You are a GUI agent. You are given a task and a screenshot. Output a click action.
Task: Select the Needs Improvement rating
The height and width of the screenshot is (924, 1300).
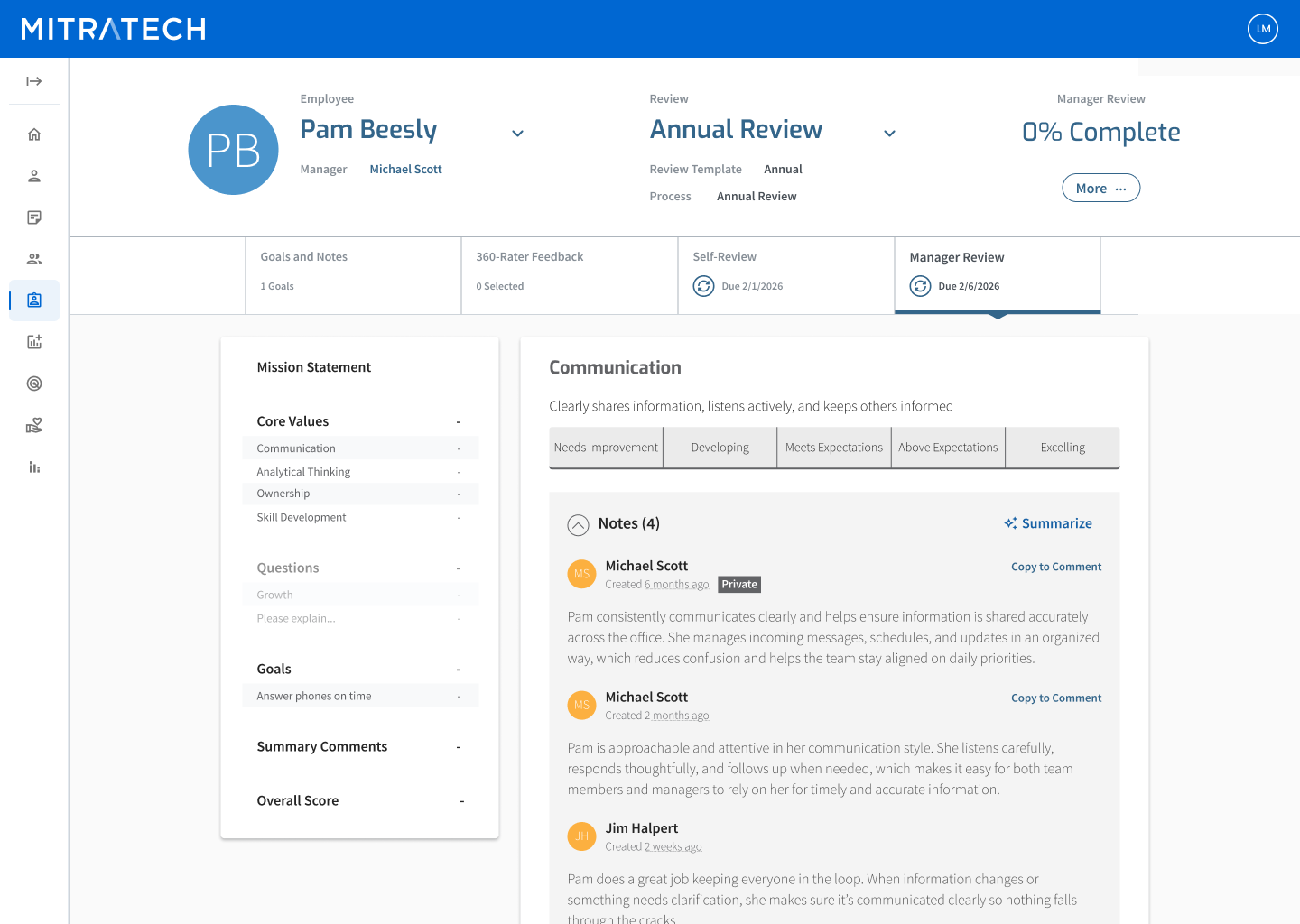606,448
